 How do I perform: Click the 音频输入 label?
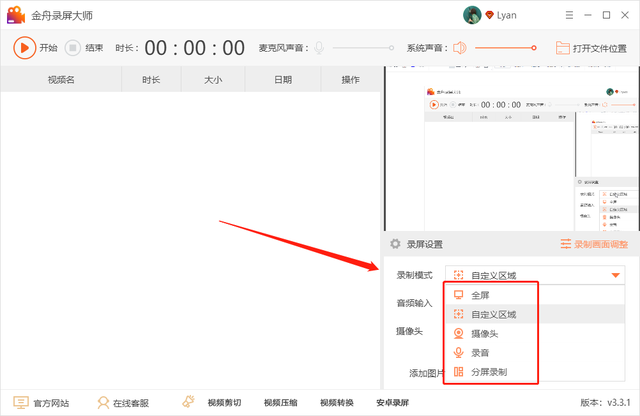[x=414, y=303]
